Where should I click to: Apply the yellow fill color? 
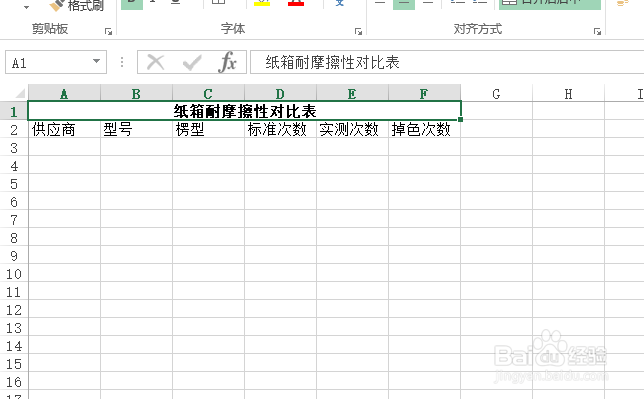(x=262, y=3)
